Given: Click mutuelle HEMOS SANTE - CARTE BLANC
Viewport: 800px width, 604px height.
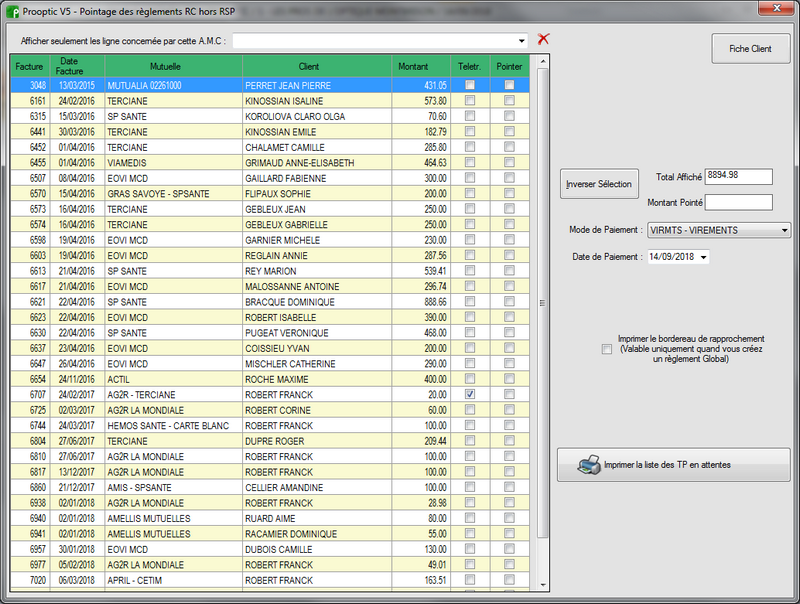Looking at the screenshot, I should click(168, 426).
